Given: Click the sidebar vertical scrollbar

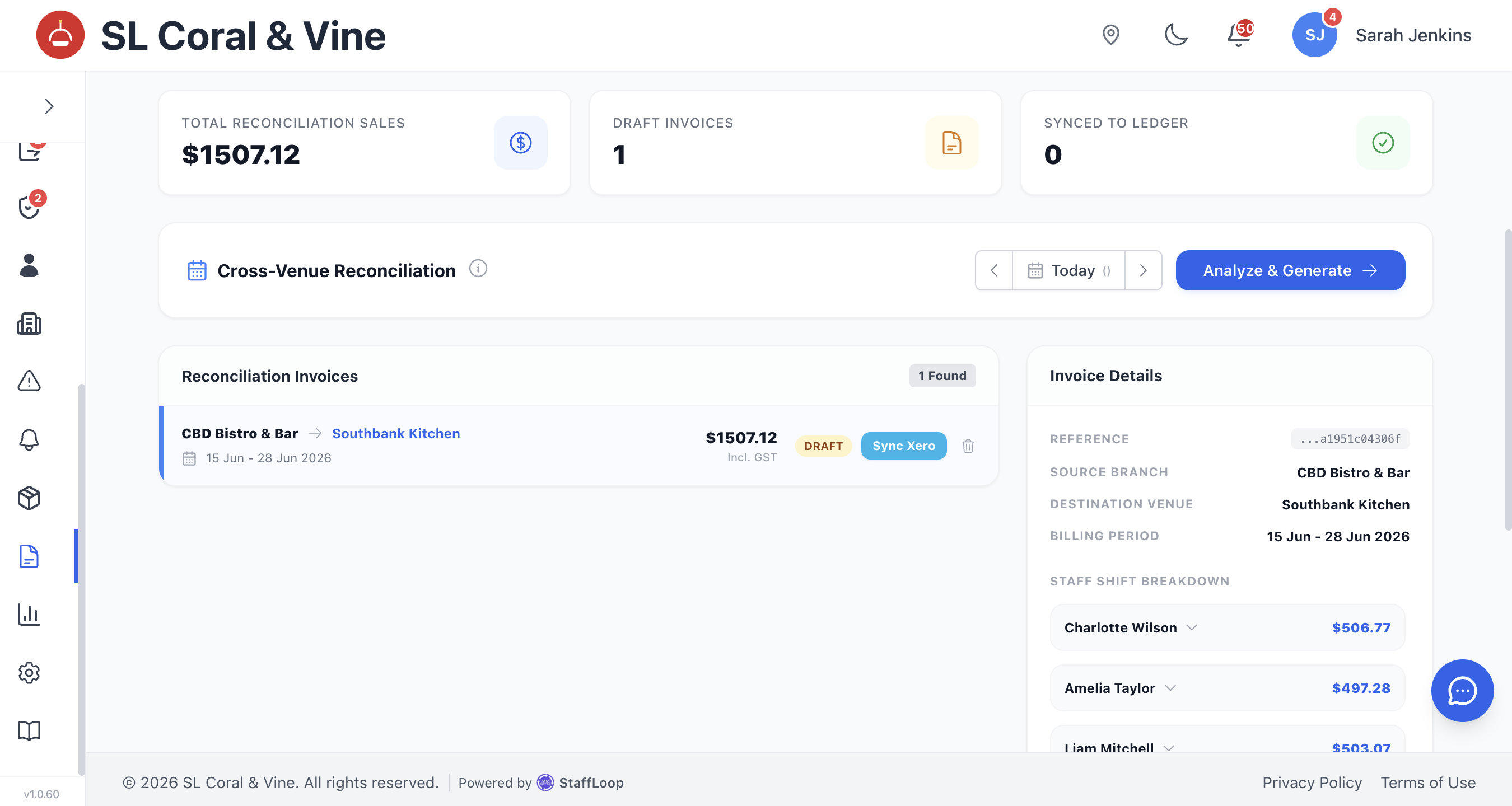Looking at the screenshot, I should (81, 579).
